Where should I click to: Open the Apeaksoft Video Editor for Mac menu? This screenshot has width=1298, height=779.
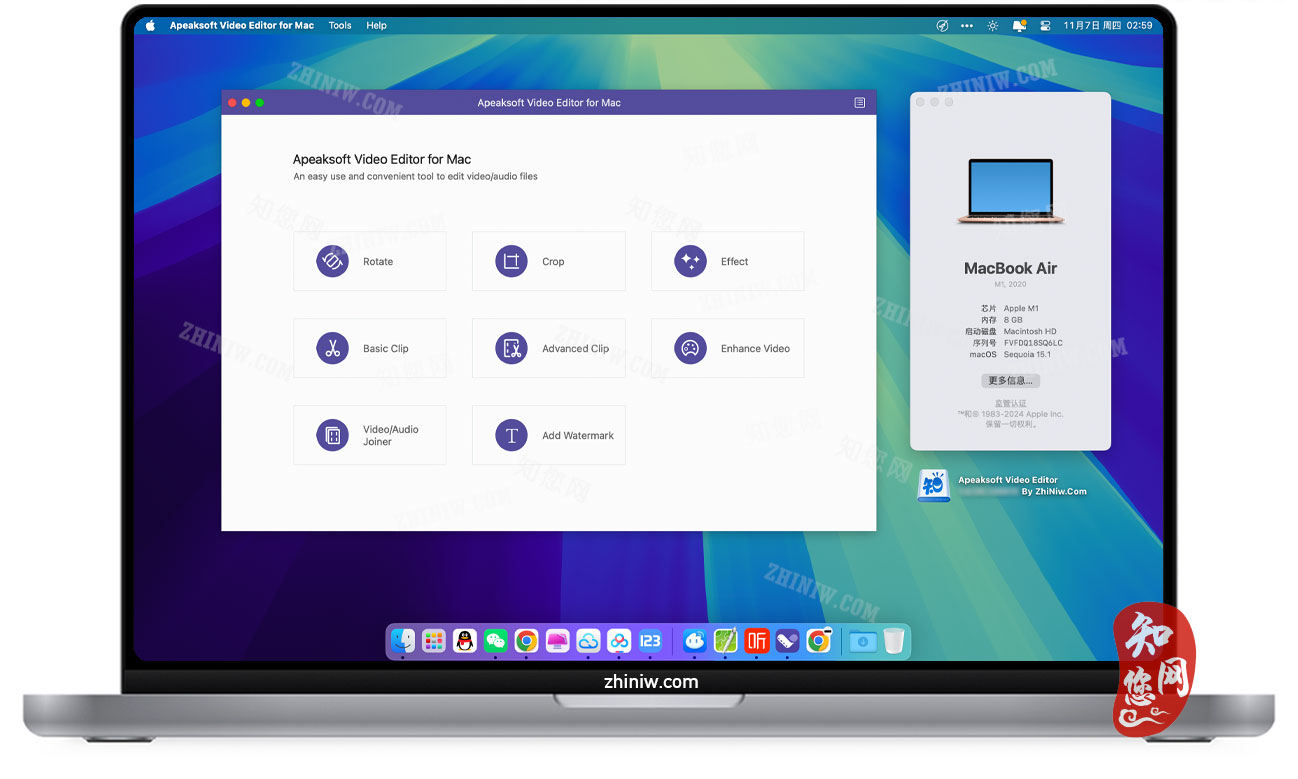[x=242, y=26]
